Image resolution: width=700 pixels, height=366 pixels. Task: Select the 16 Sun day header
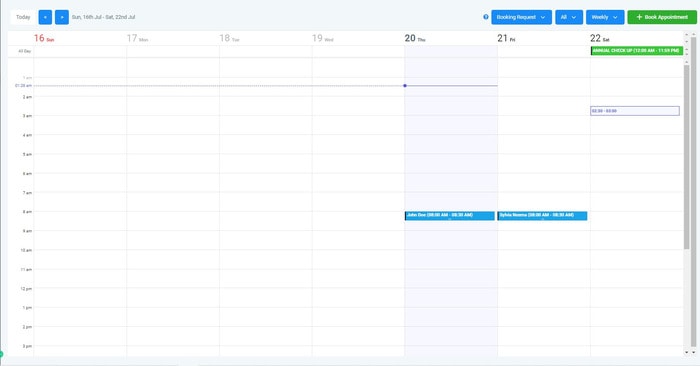pyautogui.click(x=44, y=38)
